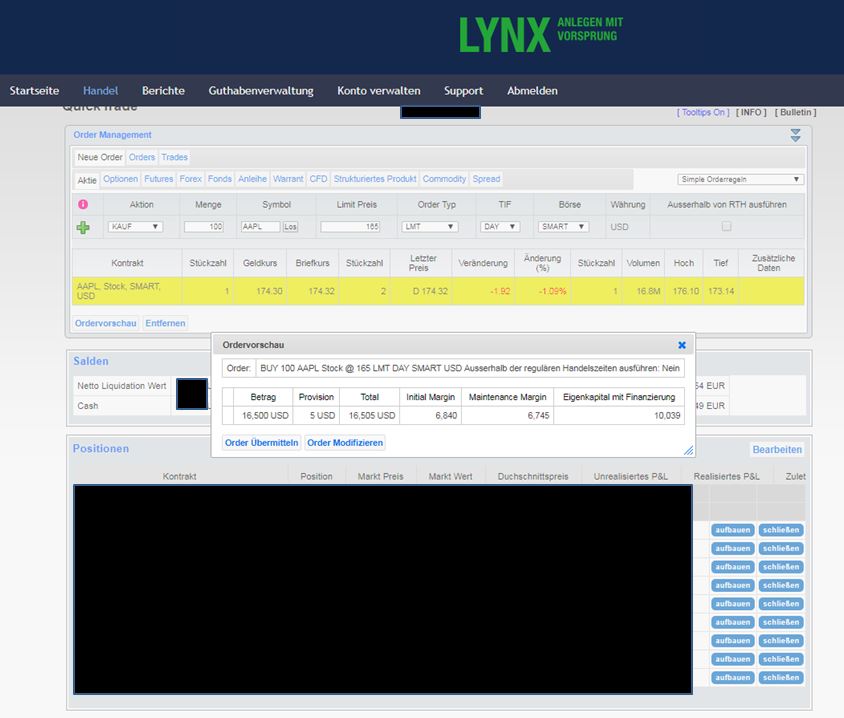
Task: Click Order Übermitteln button
Action: [262, 442]
